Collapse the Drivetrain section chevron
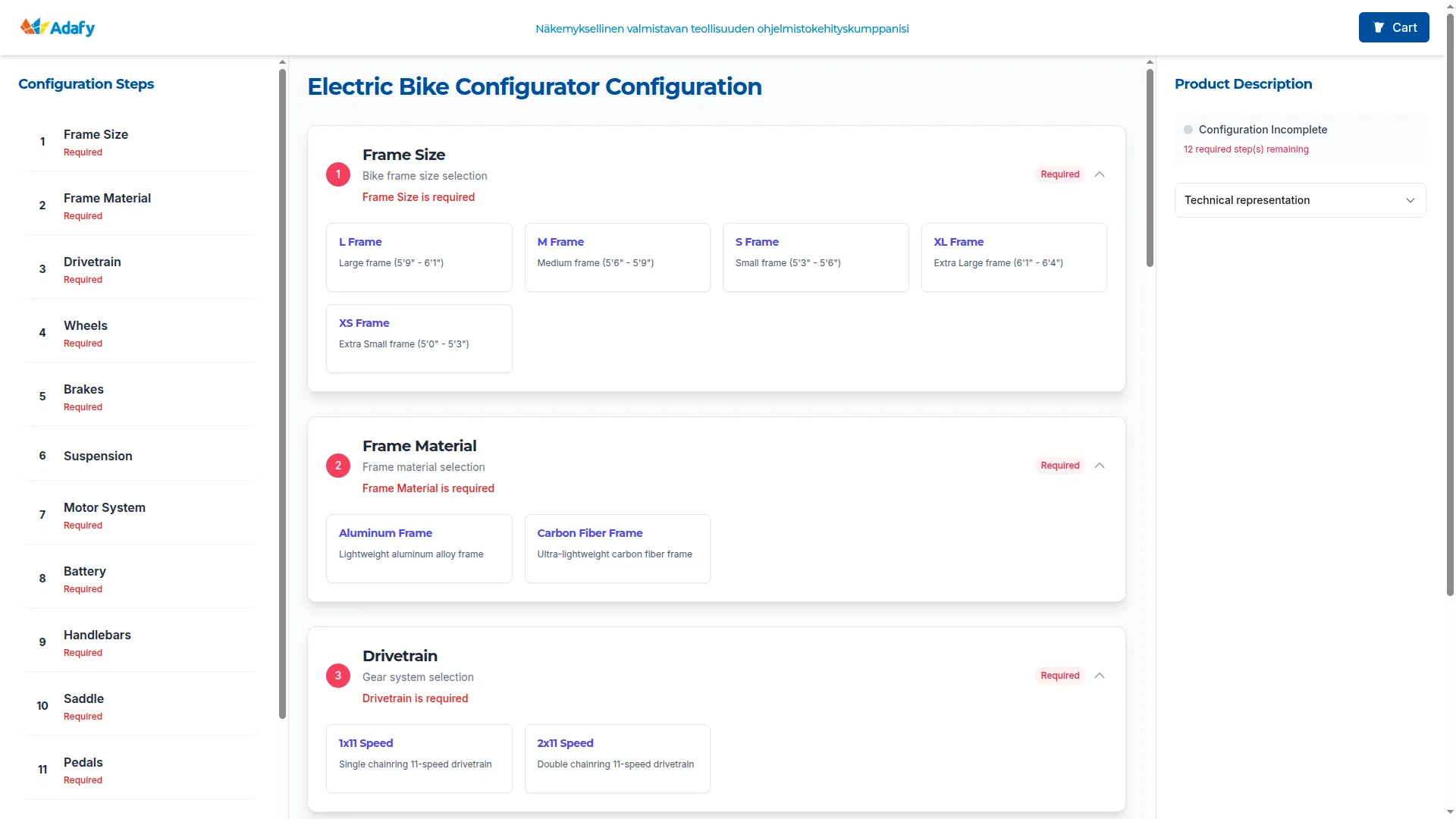Screen dimensions: 1456x819 pos(1100,676)
